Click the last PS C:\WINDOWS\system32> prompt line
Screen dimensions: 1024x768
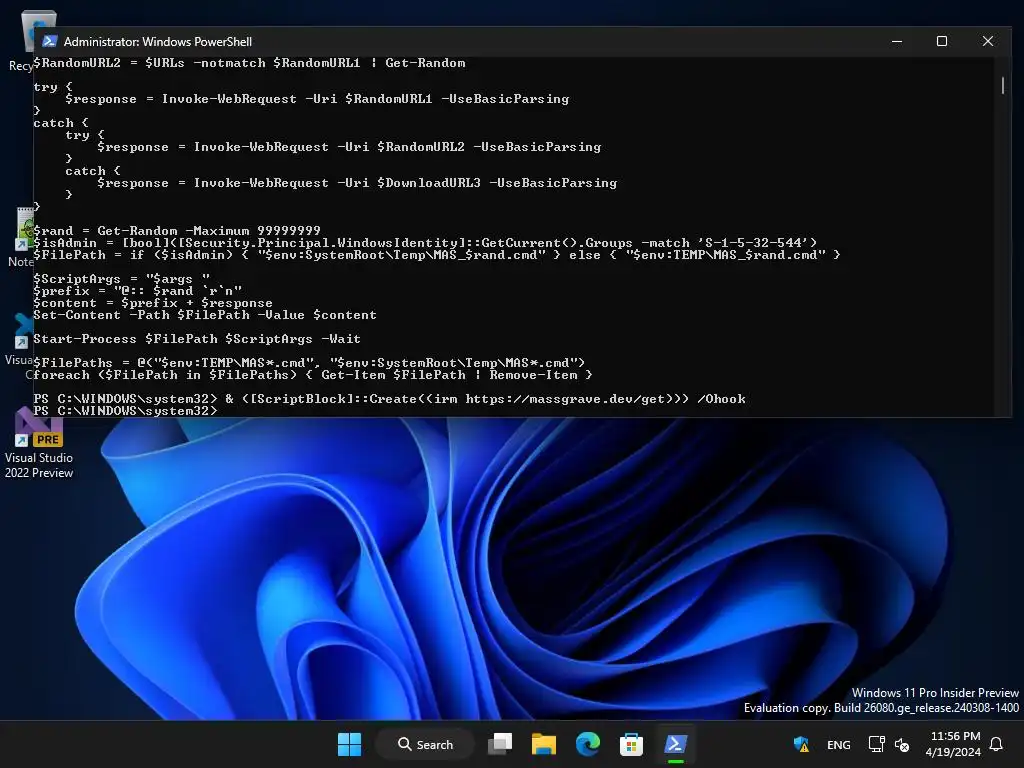(x=125, y=411)
